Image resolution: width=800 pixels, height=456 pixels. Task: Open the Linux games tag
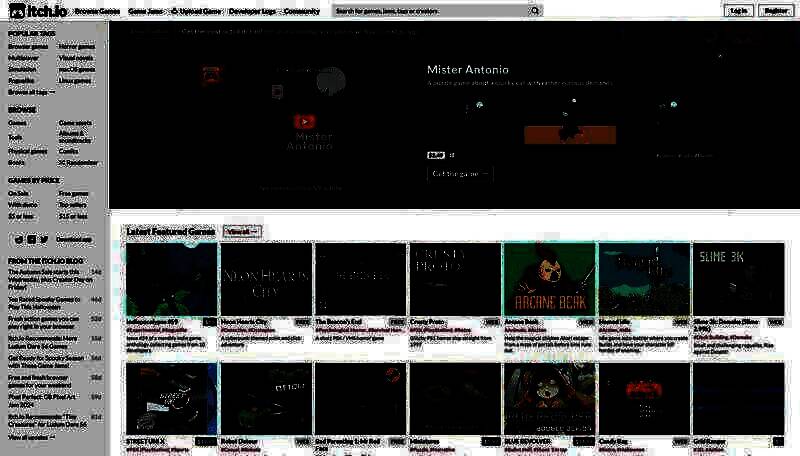pyautogui.click(x=75, y=81)
